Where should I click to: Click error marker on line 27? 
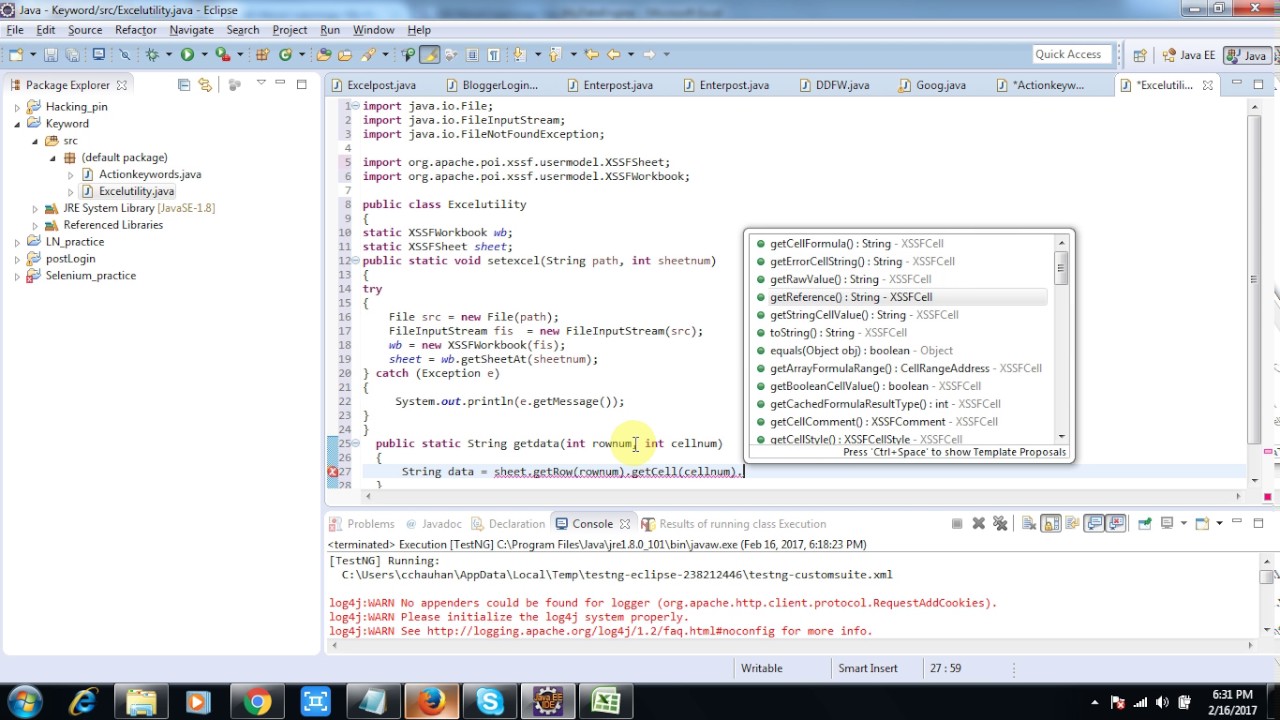pos(333,472)
